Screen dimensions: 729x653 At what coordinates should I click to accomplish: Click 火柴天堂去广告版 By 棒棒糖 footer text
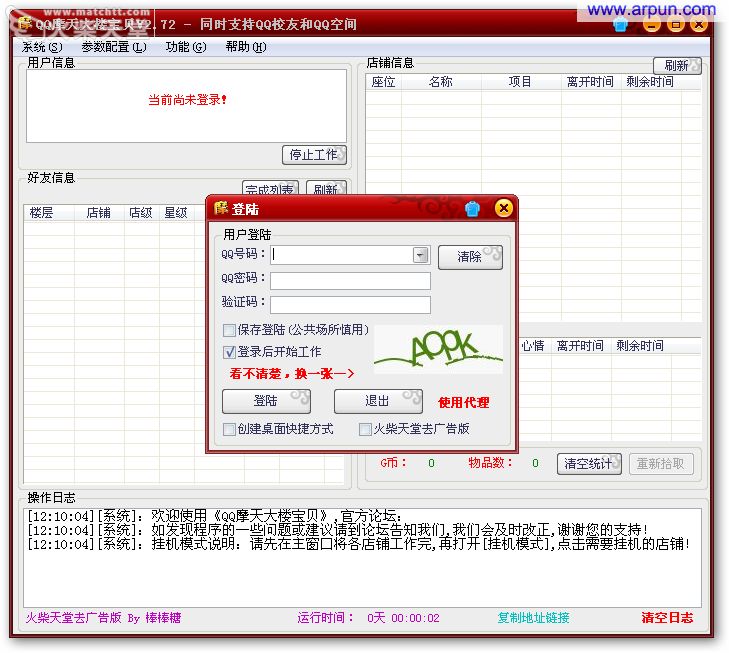click(103, 618)
